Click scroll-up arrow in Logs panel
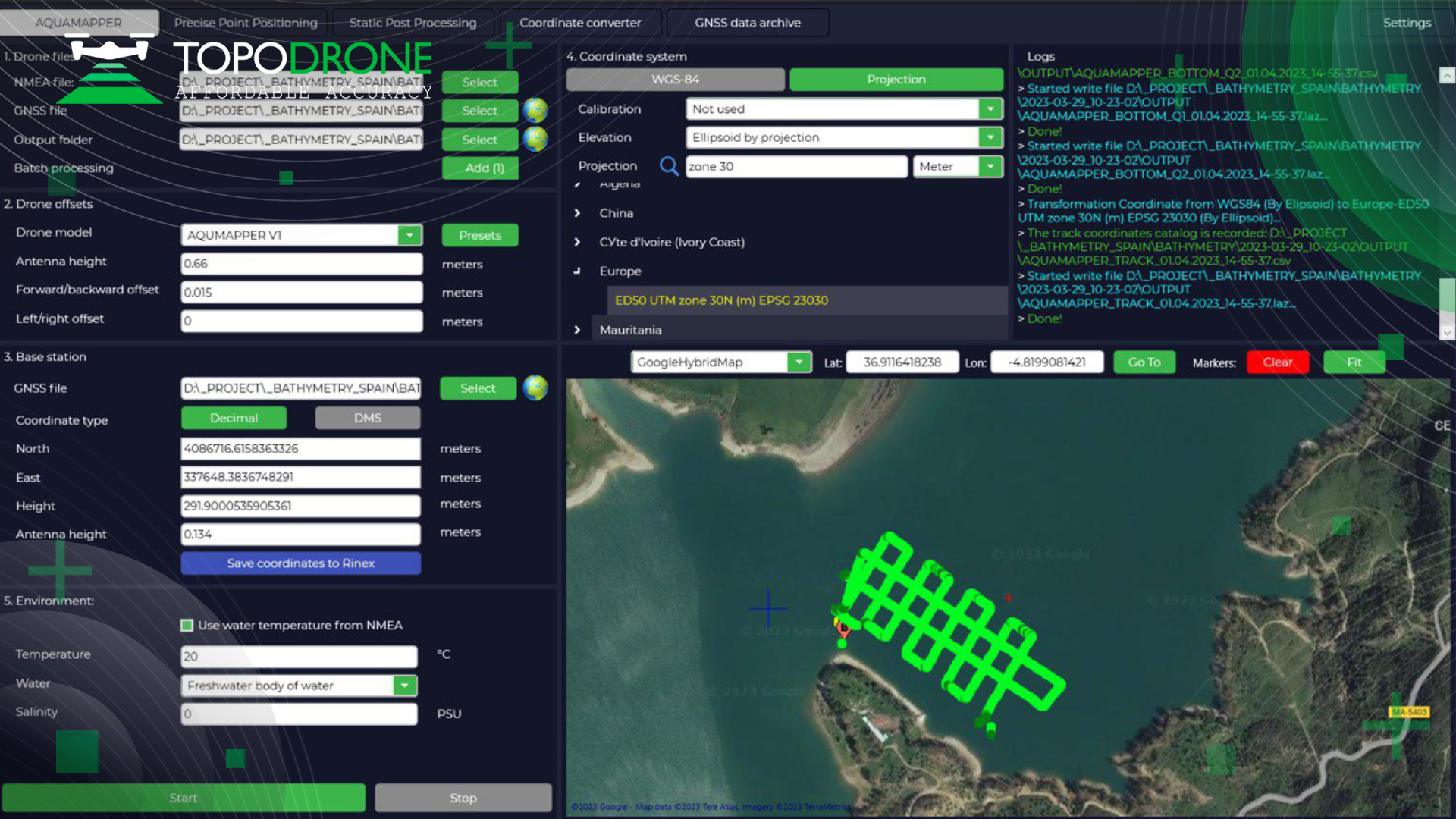 (x=1447, y=75)
